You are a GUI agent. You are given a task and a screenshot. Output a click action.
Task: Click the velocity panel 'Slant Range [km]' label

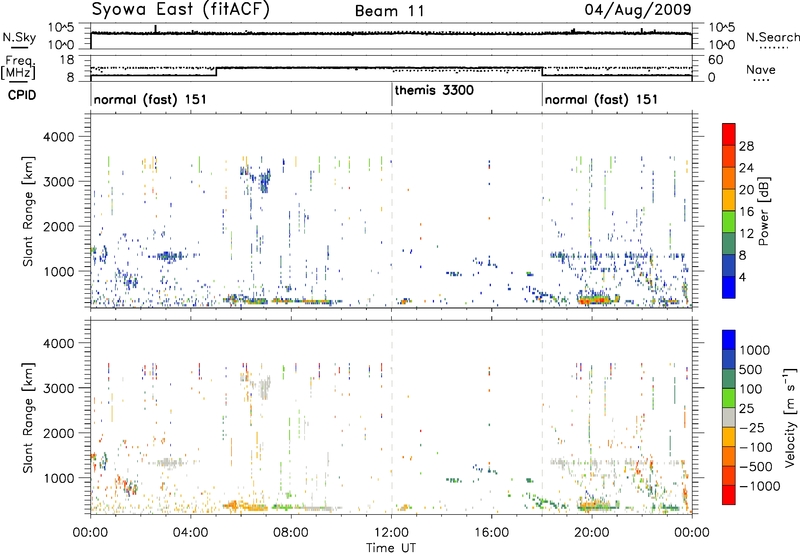pyautogui.click(x=28, y=417)
